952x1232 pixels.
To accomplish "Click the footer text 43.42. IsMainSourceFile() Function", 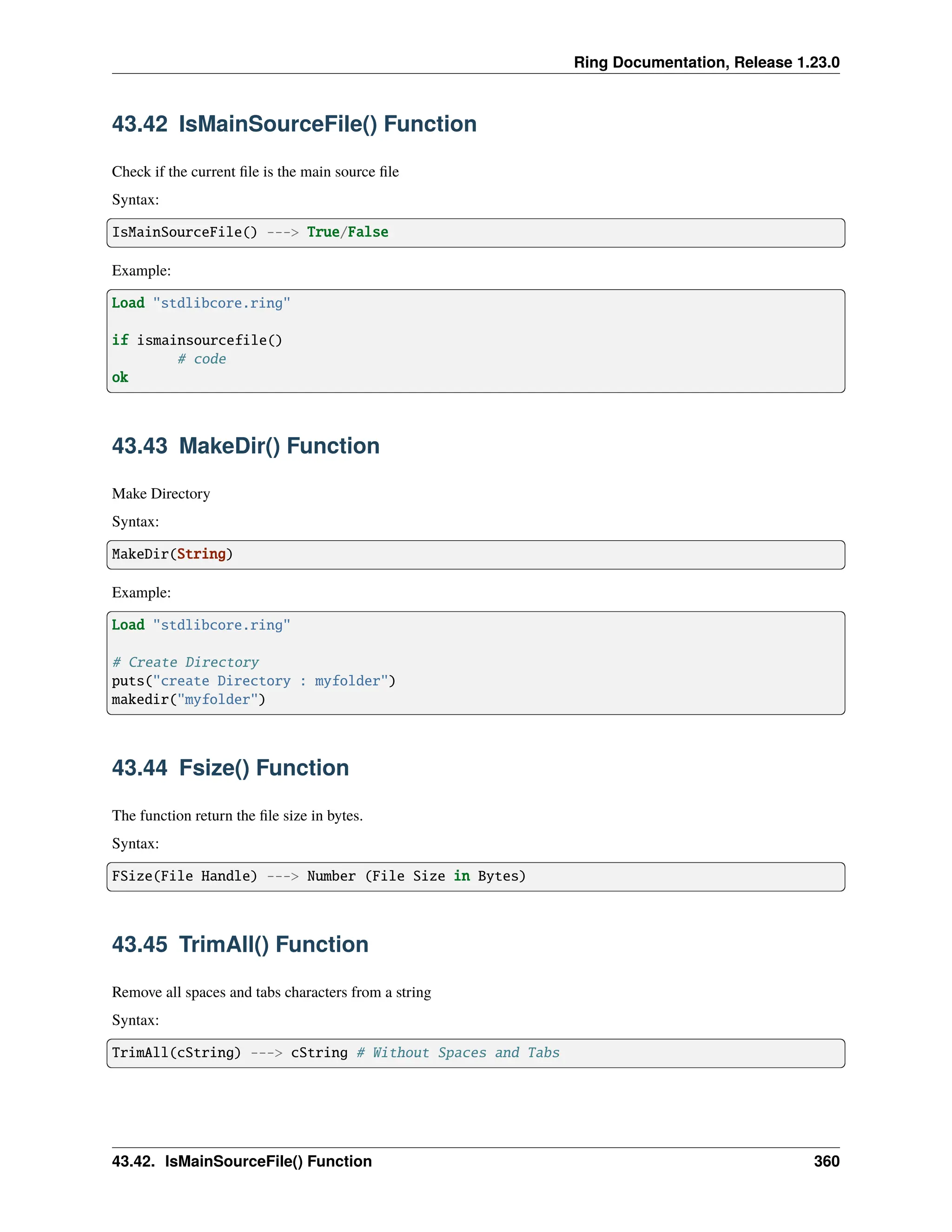I will point(242,1161).
